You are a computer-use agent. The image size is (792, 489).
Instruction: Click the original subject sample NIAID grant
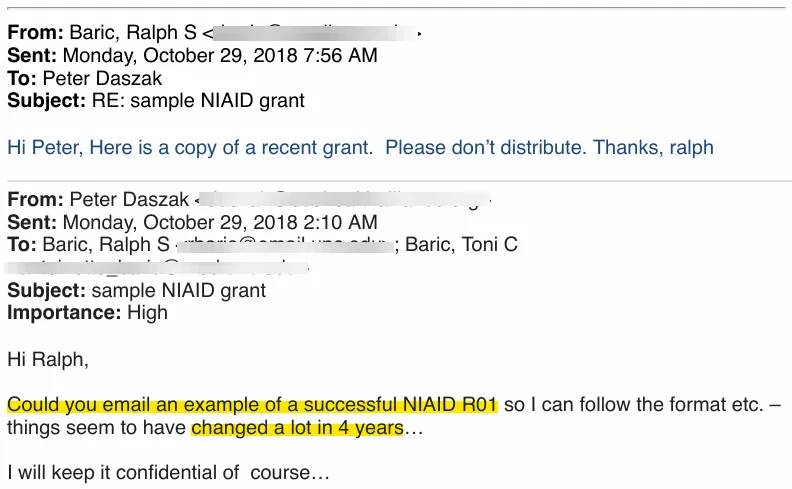coord(179,291)
